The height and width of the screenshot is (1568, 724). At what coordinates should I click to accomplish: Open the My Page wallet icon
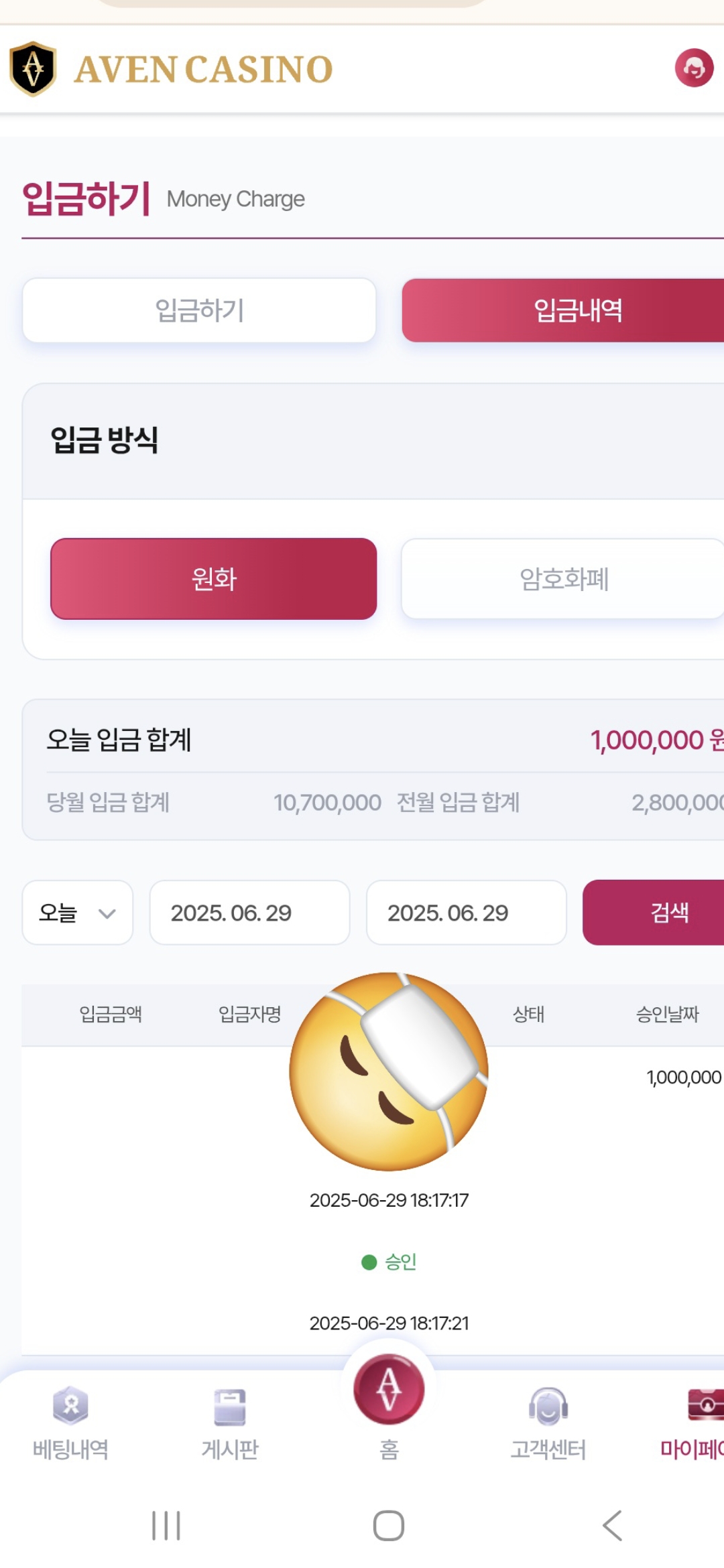(705, 1404)
